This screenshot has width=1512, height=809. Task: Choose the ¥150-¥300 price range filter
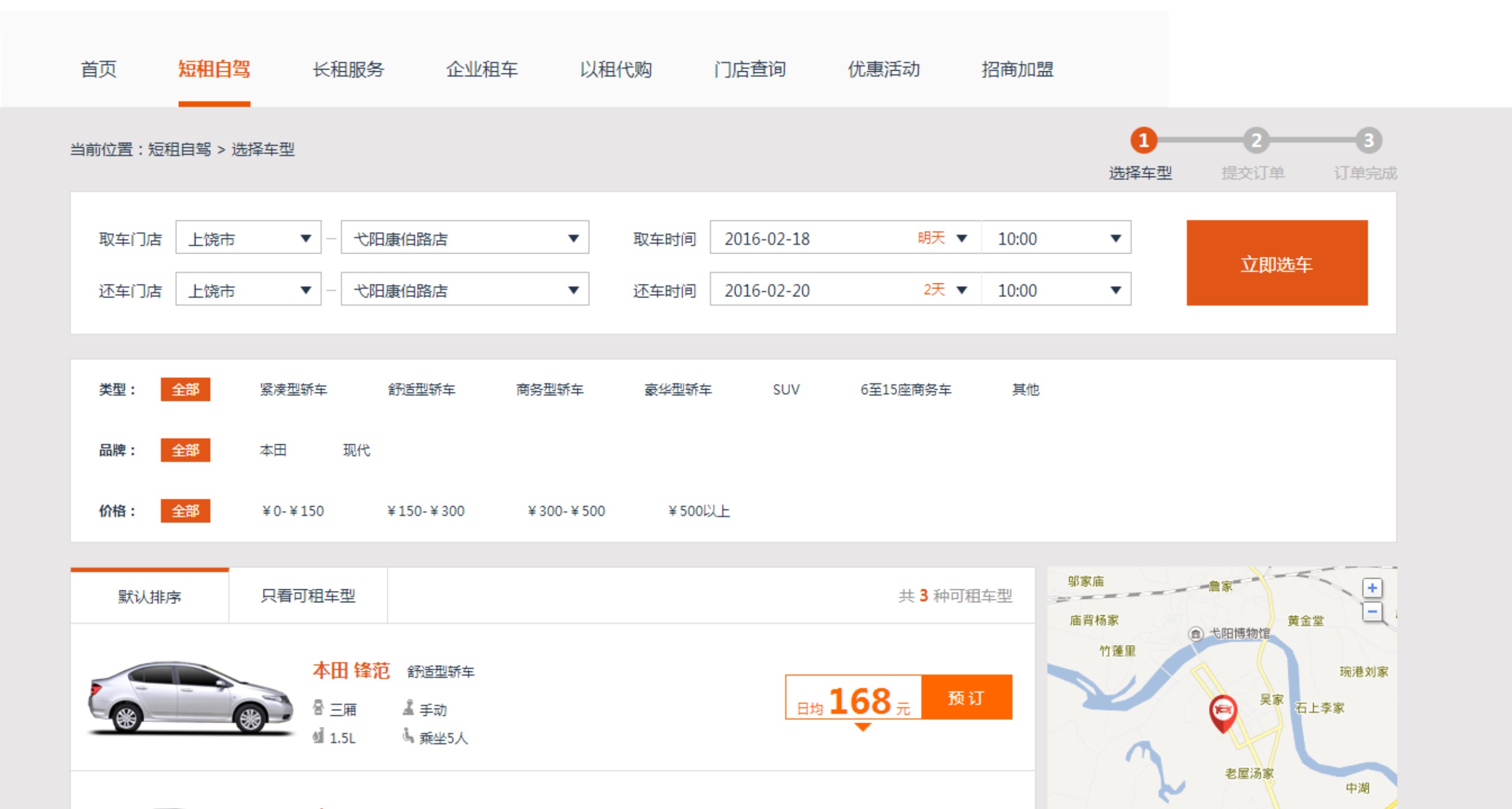click(x=426, y=511)
